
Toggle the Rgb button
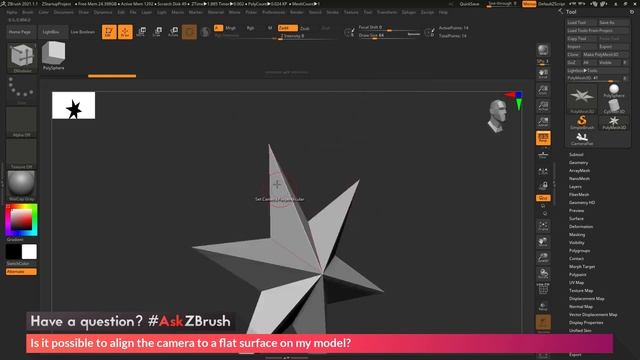[251, 28]
